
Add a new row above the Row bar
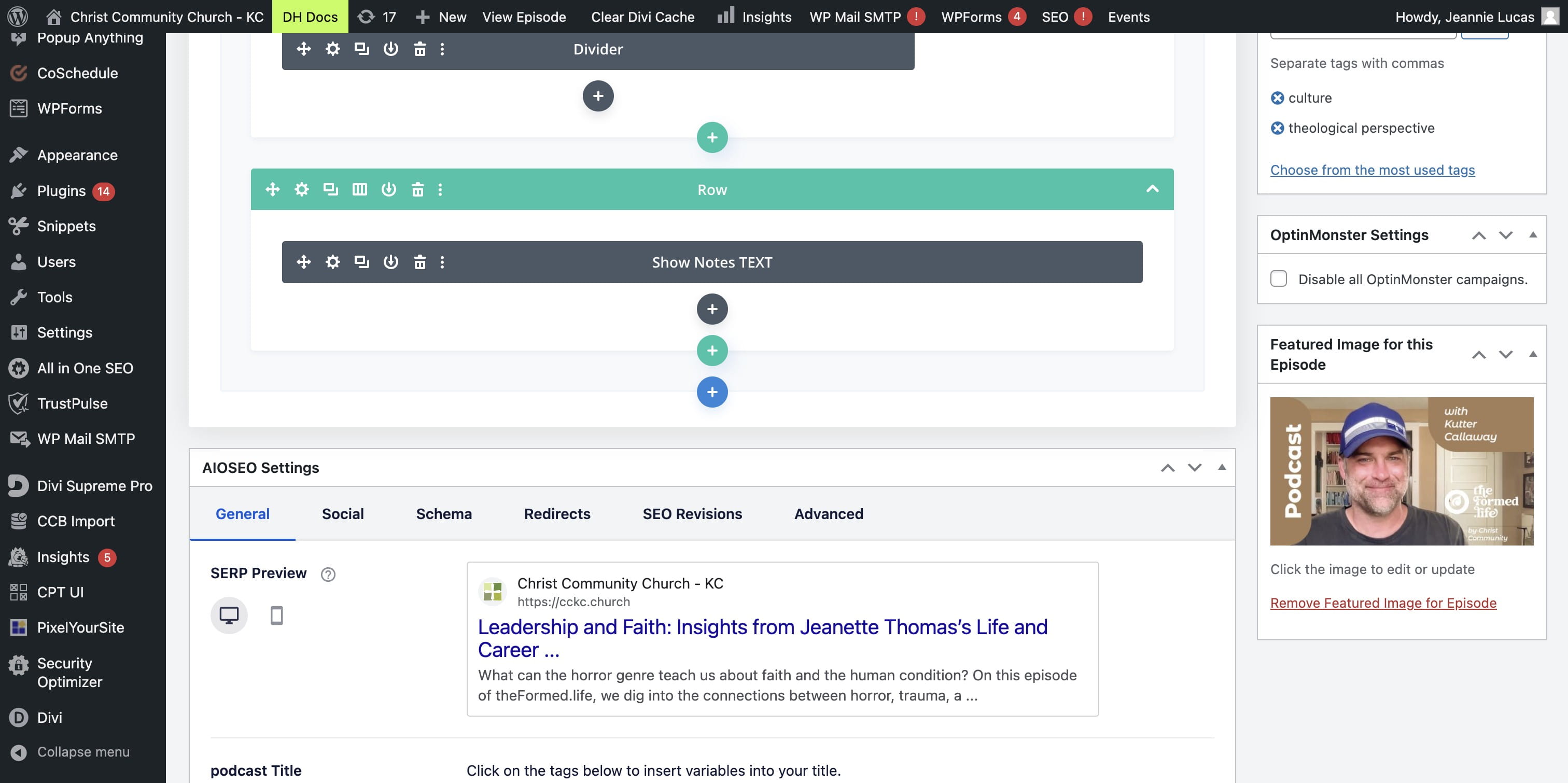click(712, 137)
